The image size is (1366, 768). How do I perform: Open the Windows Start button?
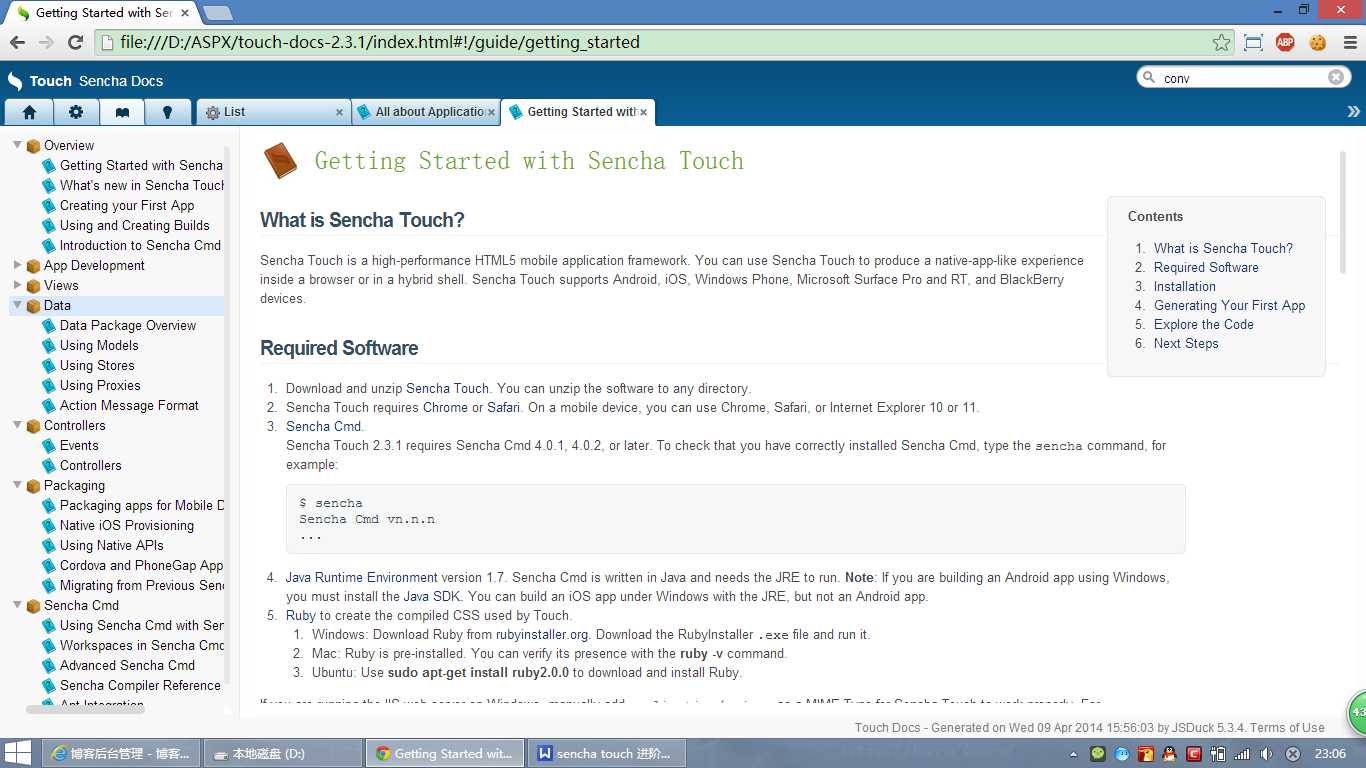[x=18, y=753]
